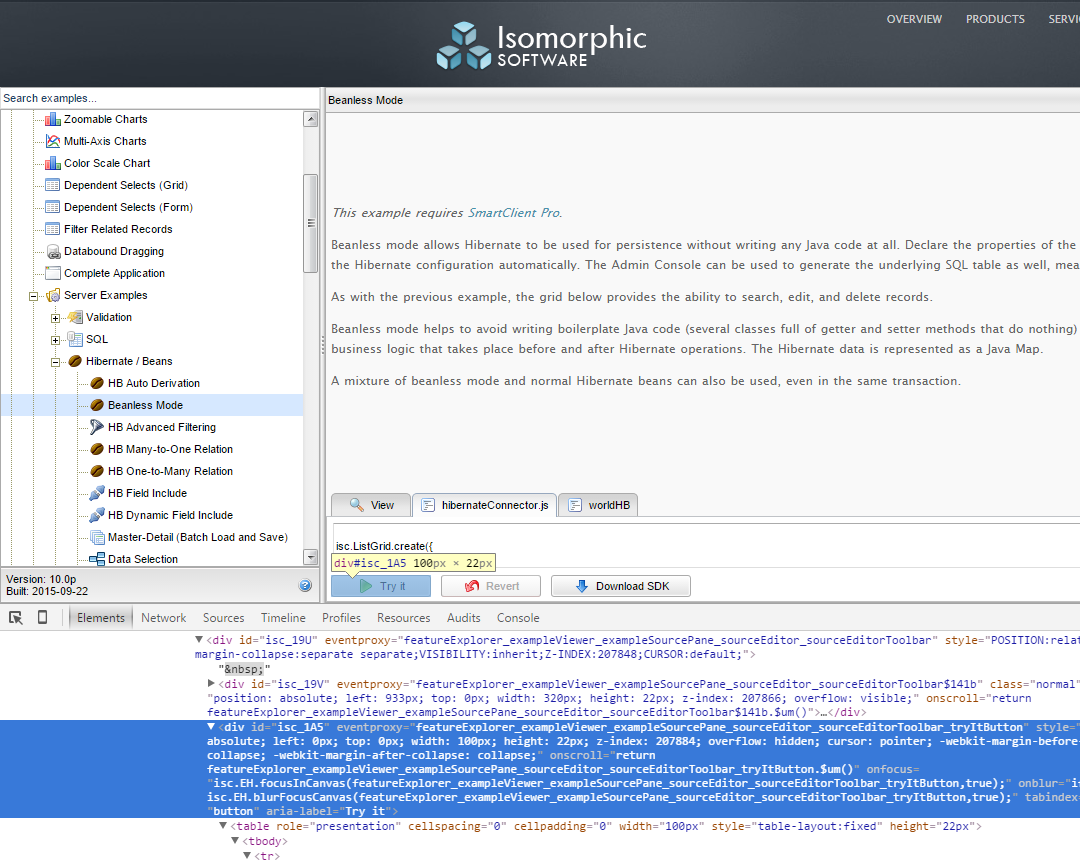This screenshot has height=862, width=1080.
Task: Expand the Validation tree node
Action: [x=55, y=318]
